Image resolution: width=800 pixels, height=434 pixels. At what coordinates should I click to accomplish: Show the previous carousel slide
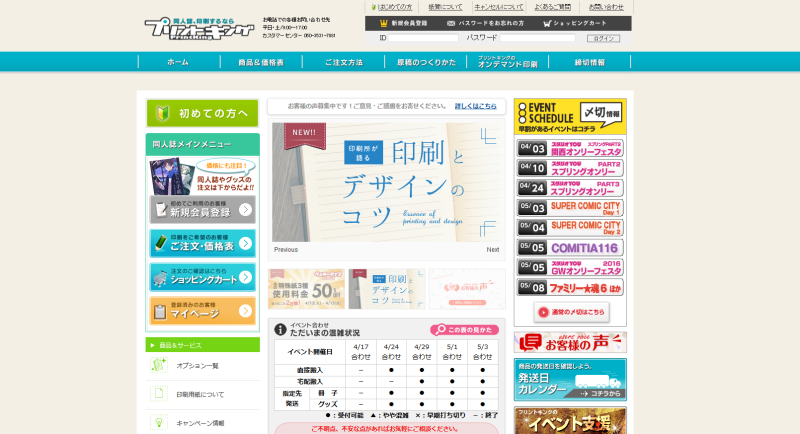tap(286, 250)
